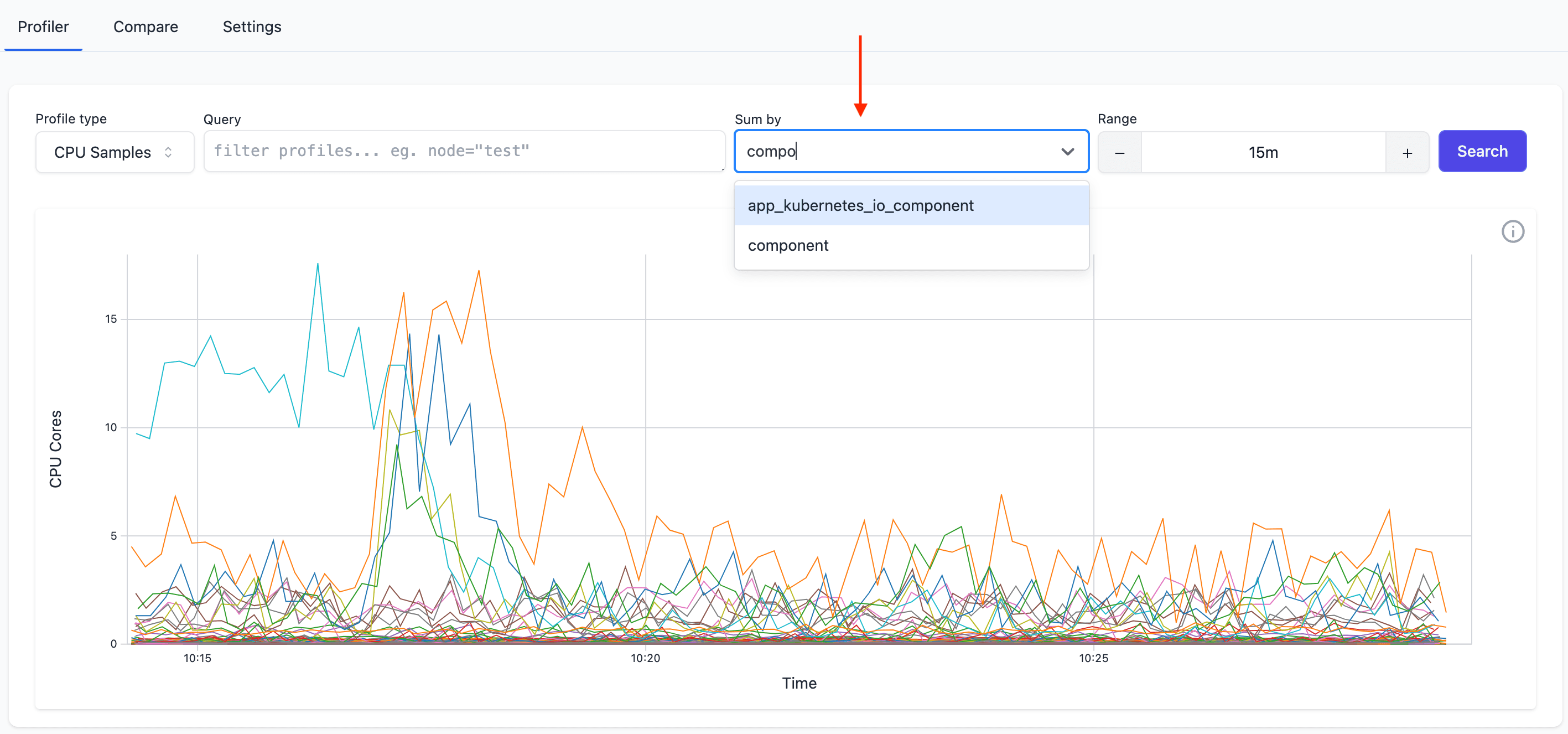1568x734 pixels.
Task: Toggle the Sum by chevron arrow
Action: click(x=1067, y=152)
